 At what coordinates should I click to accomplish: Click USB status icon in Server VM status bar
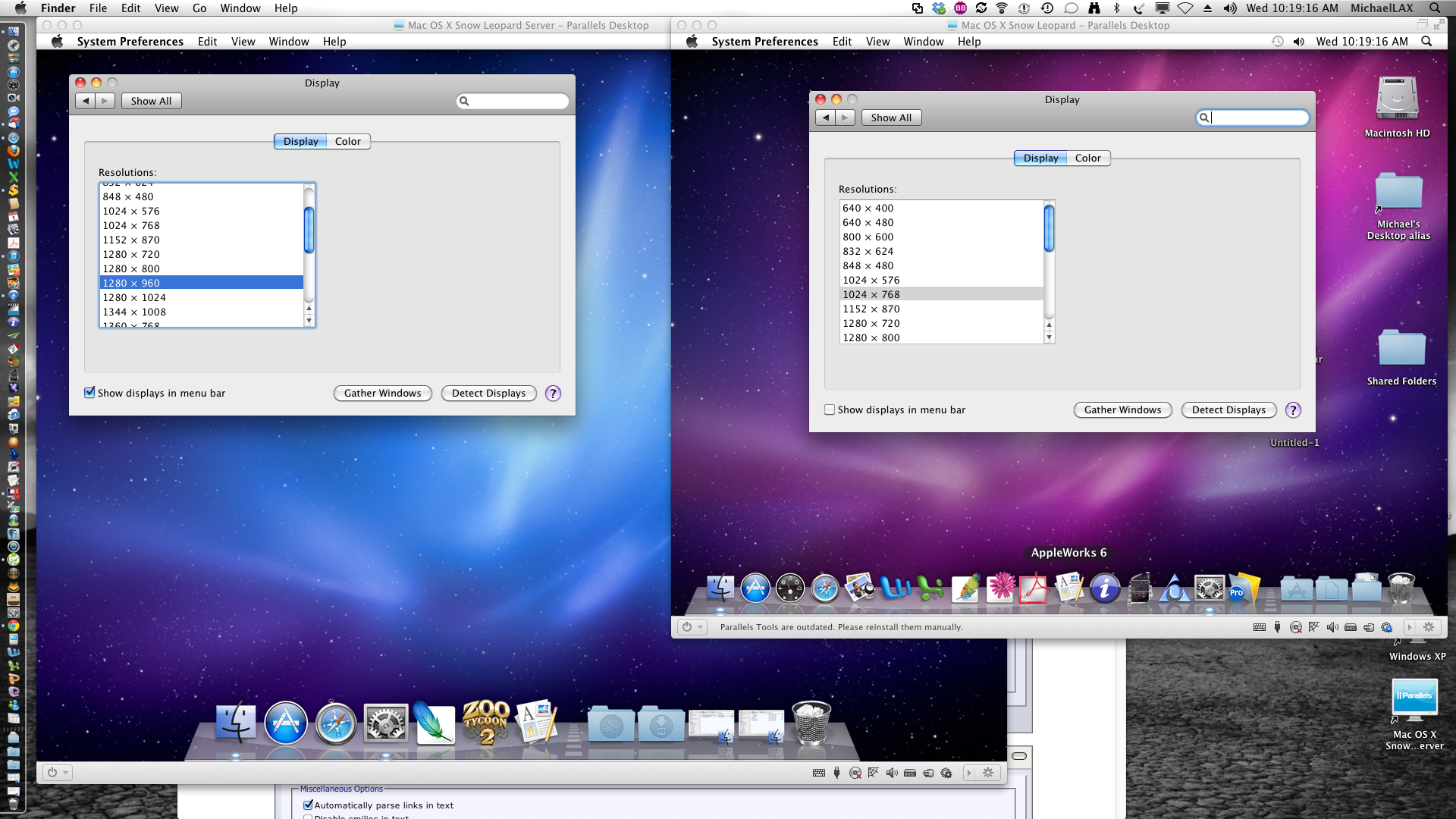[x=836, y=773]
